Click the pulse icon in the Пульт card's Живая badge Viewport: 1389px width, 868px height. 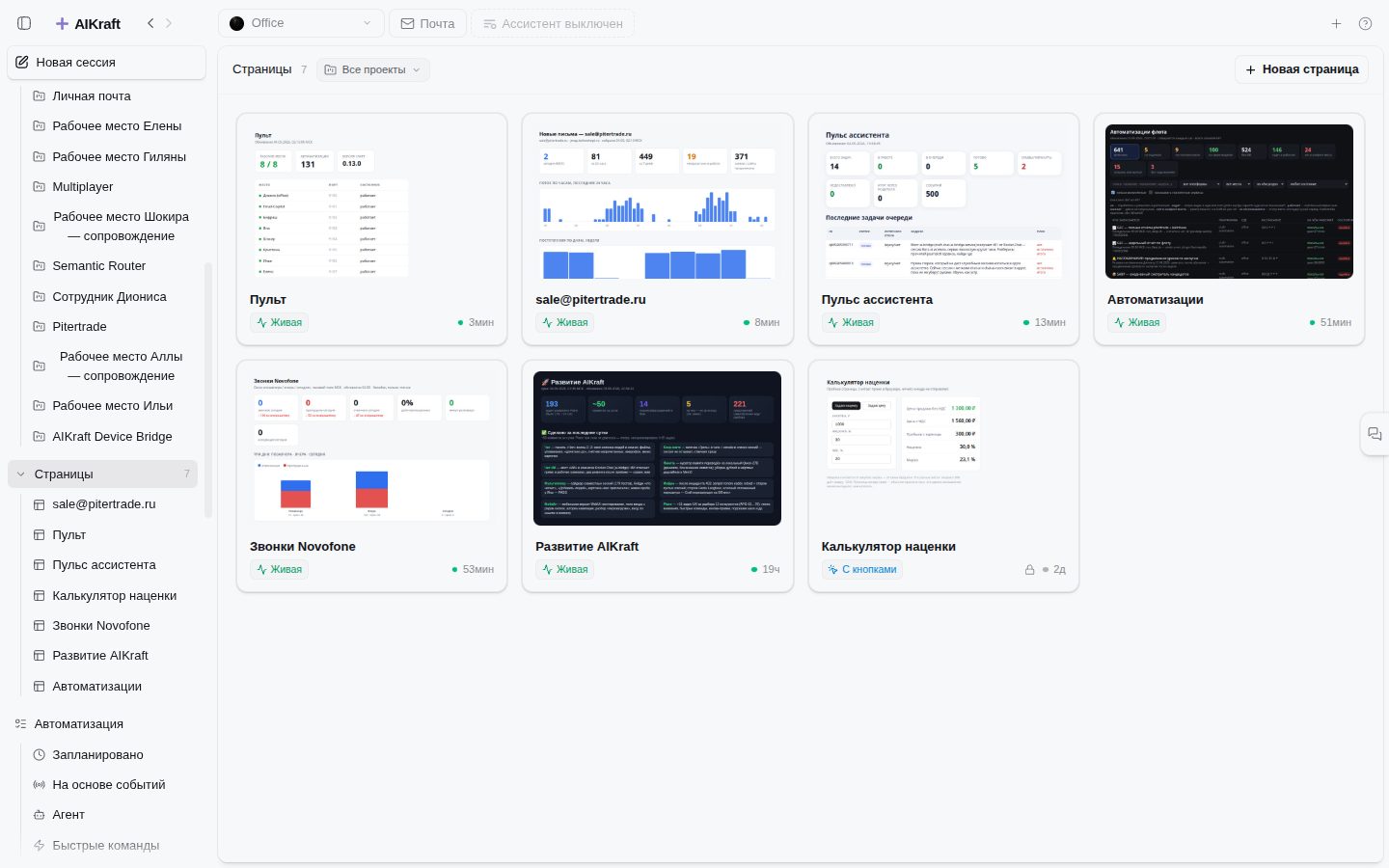pyautogui.click(x=261, y=323)
